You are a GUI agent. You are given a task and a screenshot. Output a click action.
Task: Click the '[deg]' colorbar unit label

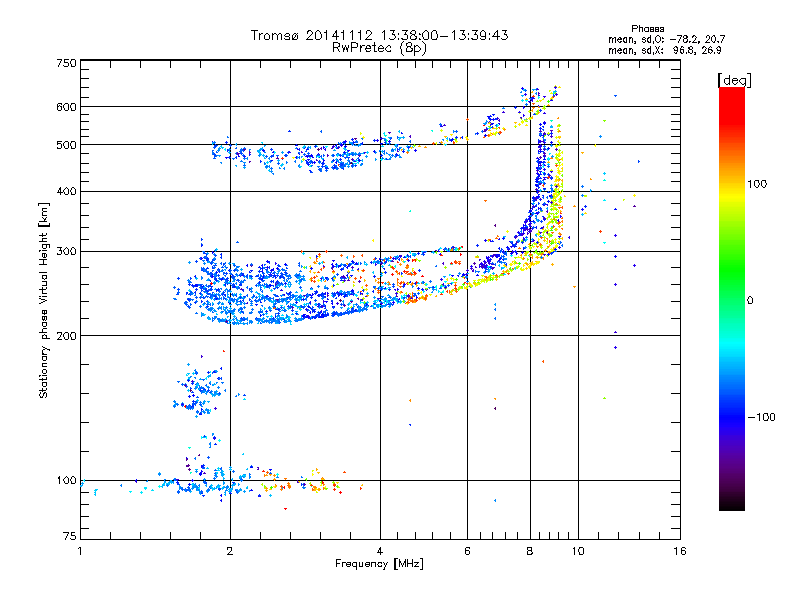coord(734,81)
